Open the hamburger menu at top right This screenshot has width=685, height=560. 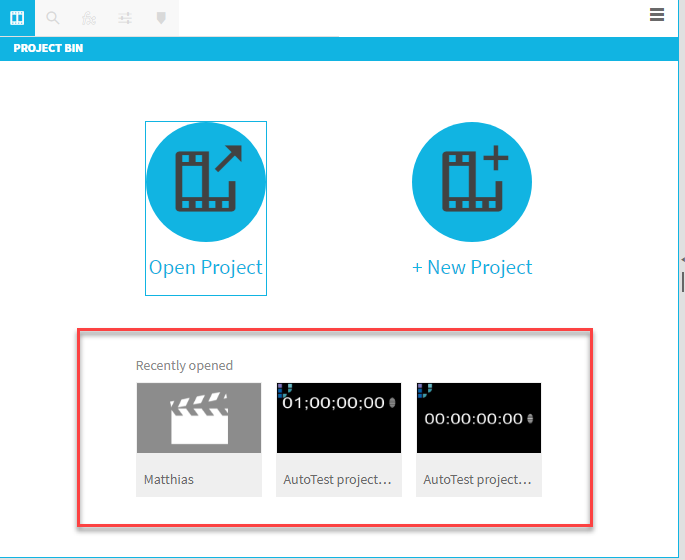[x=657, y=14]
